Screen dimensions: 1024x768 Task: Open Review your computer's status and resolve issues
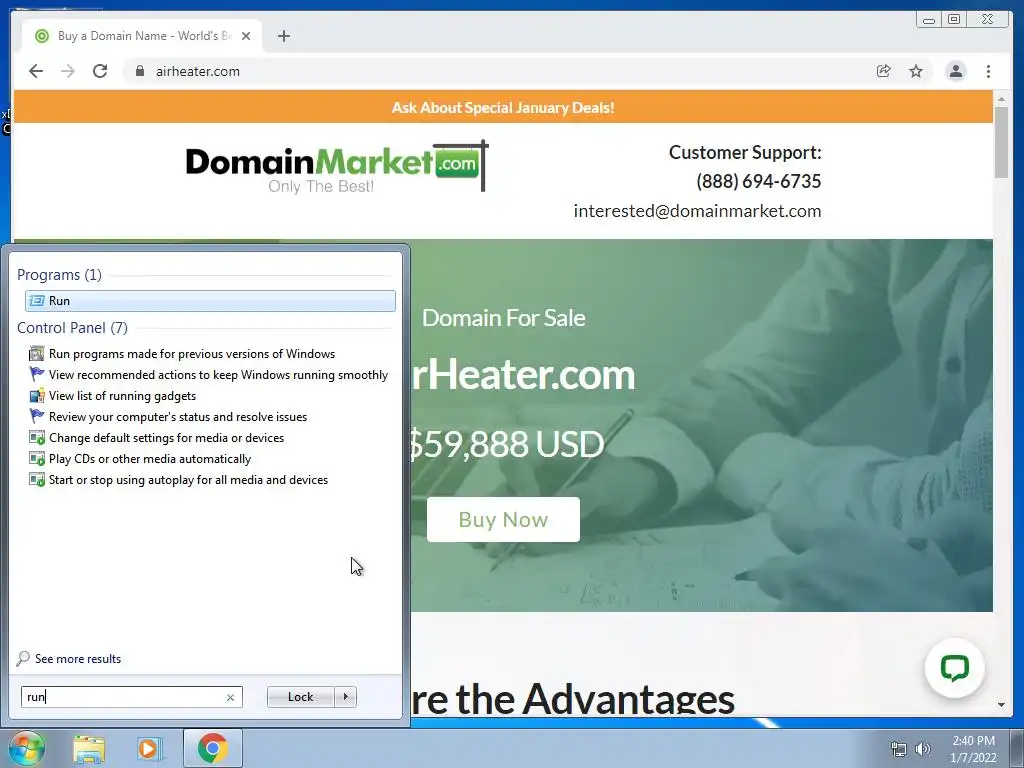168,417
